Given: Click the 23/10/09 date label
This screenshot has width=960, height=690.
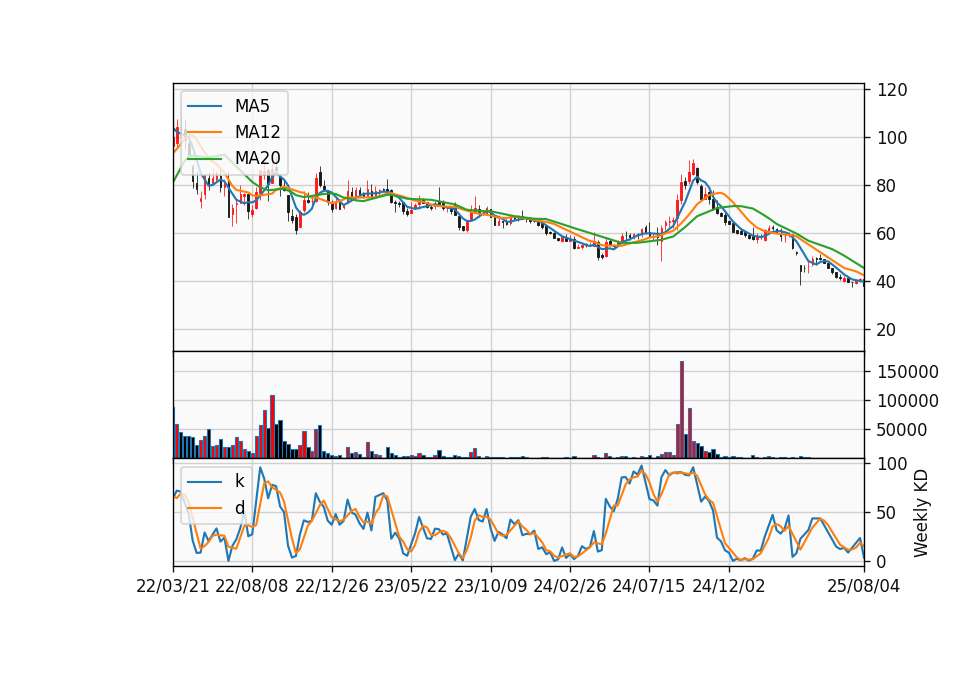Looking at the screenshot, I should coord(490,586).
